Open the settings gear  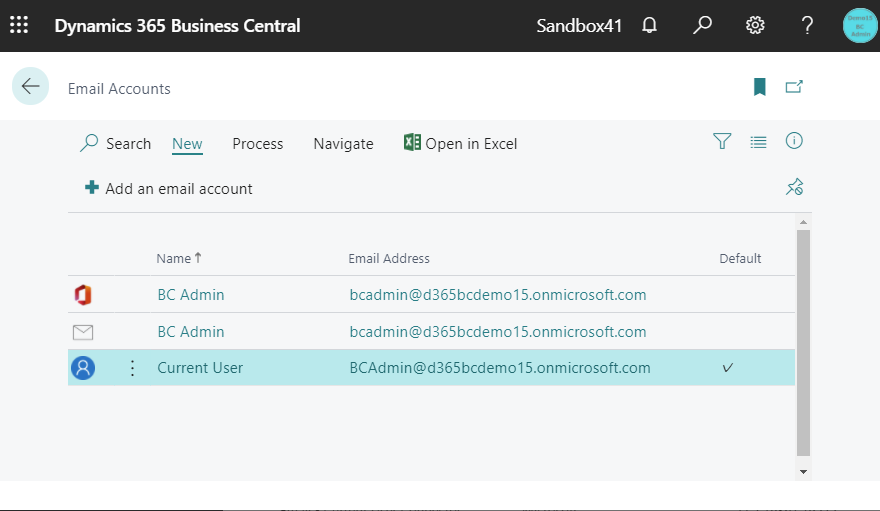pyautogui.click(x=755, y=25)
